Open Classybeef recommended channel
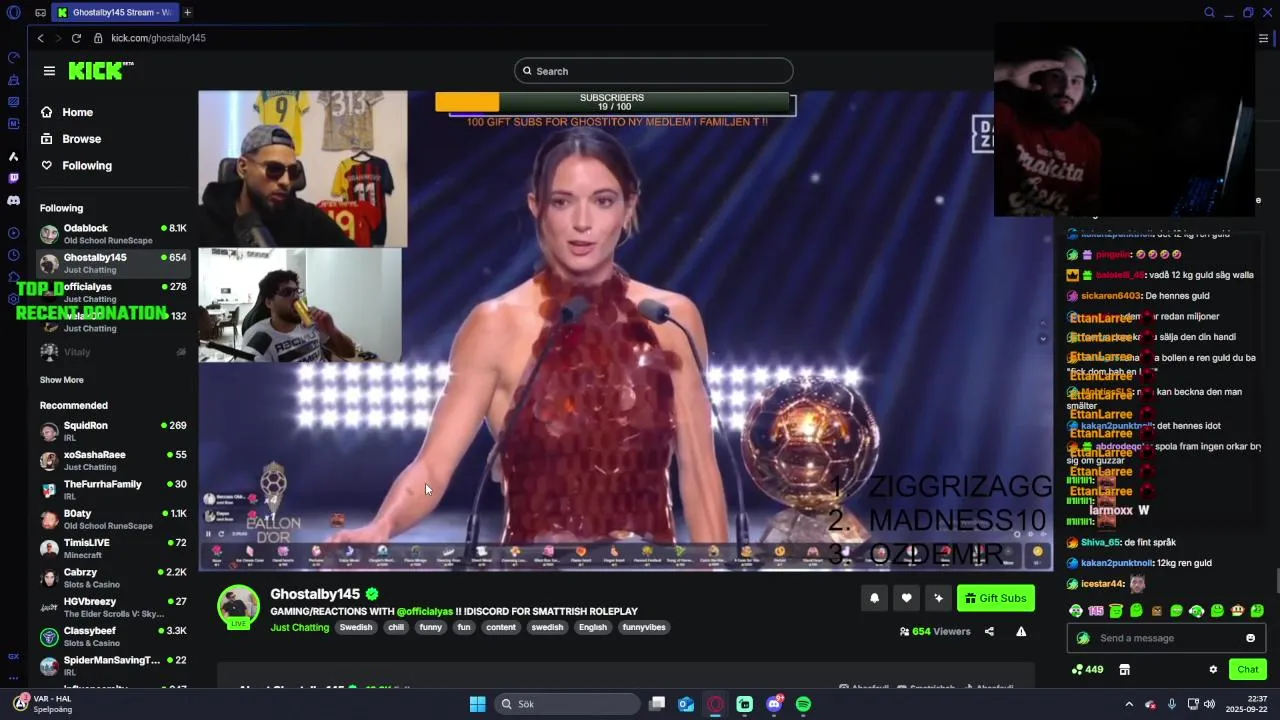Screen dimensions: 1280x720 coord(113,636)
